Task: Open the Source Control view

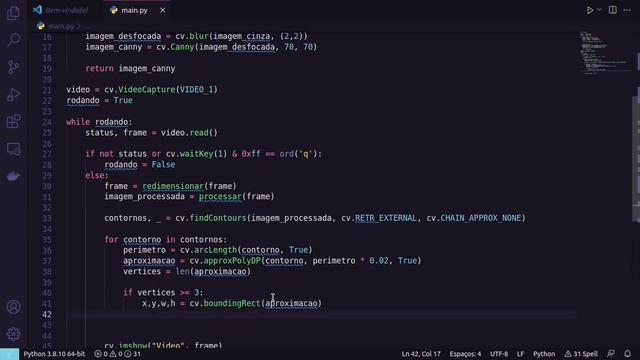Action: pos(13,67)
